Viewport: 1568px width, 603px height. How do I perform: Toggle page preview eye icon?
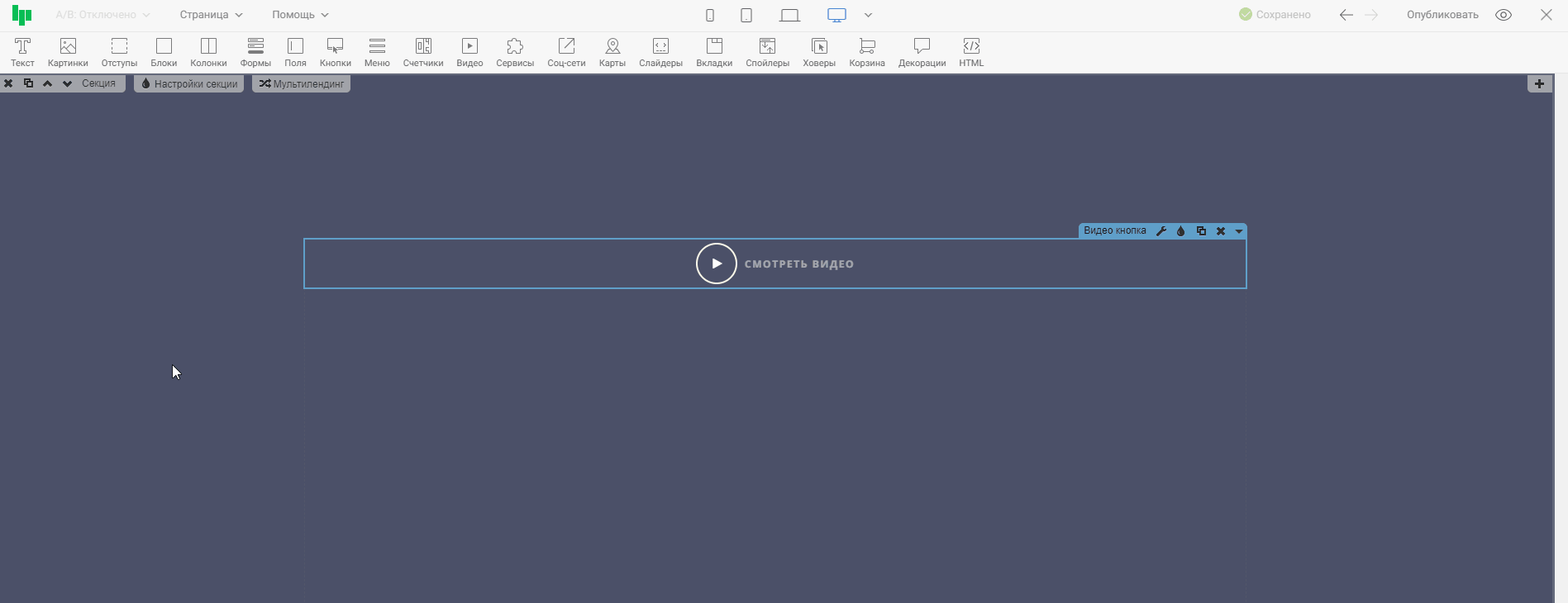click(x=1504, y=15)
